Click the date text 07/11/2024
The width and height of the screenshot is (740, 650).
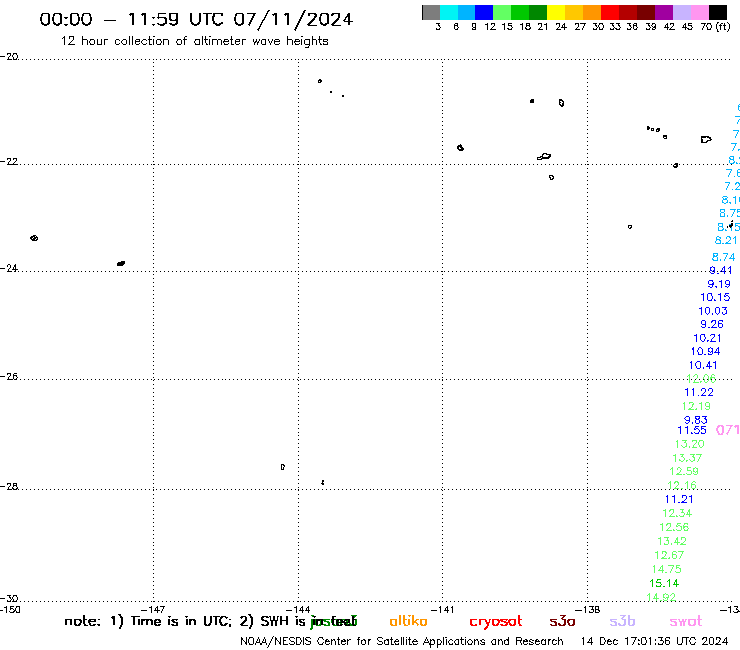[x=293, y=20]
